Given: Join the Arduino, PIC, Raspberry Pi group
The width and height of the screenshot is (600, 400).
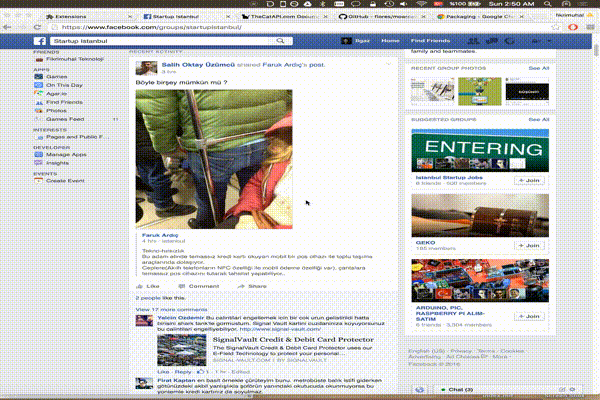Looking at the screenshot, I should [x=529, y=316].
